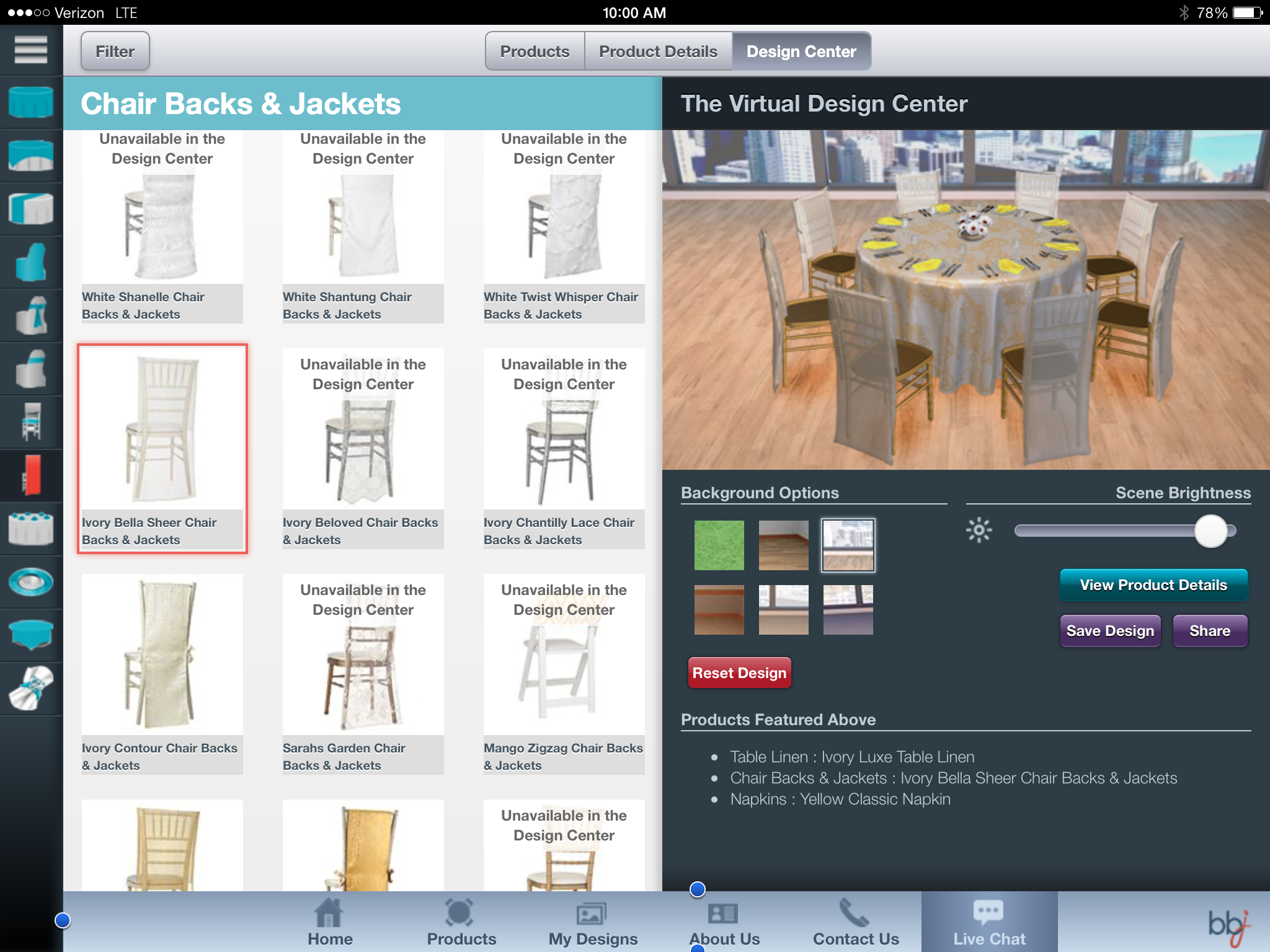Select the grass green background option
1270x952 pixels.
(719, 544)
